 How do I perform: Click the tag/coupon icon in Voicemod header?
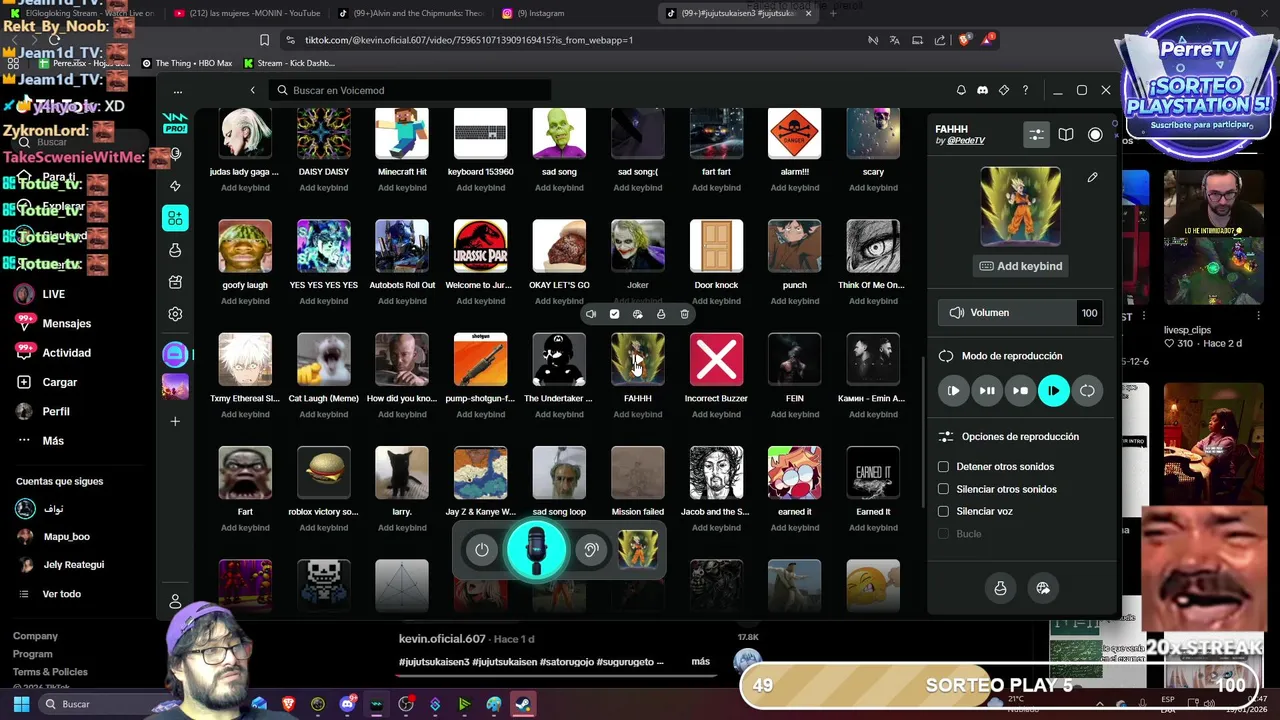pyautogui.click(x=1004, y=90)
